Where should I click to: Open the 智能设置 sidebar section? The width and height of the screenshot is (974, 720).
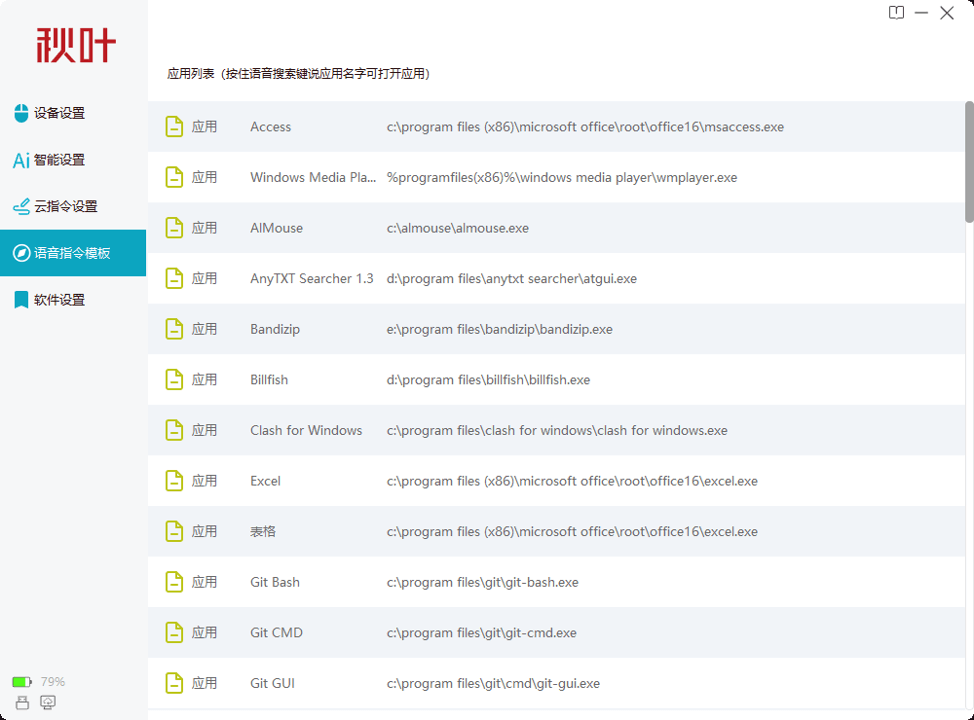pos(73,160)
